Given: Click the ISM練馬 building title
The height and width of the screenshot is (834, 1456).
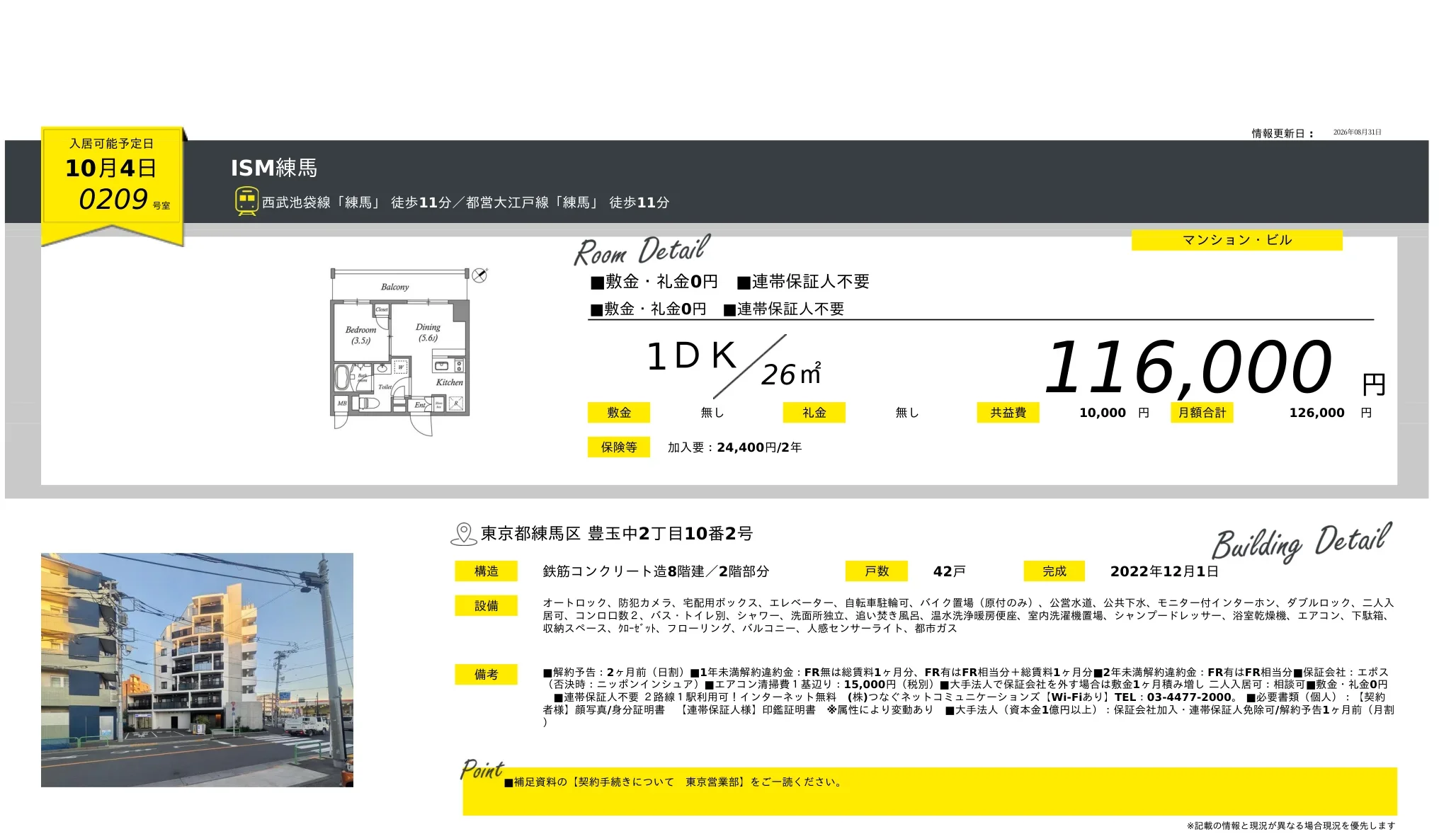Looking at the screenshot, I should click(x=274, y=168).
